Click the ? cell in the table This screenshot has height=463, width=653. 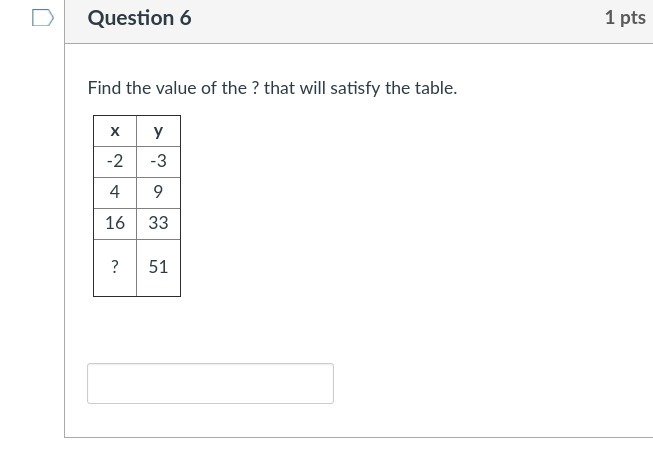(115, 267)
